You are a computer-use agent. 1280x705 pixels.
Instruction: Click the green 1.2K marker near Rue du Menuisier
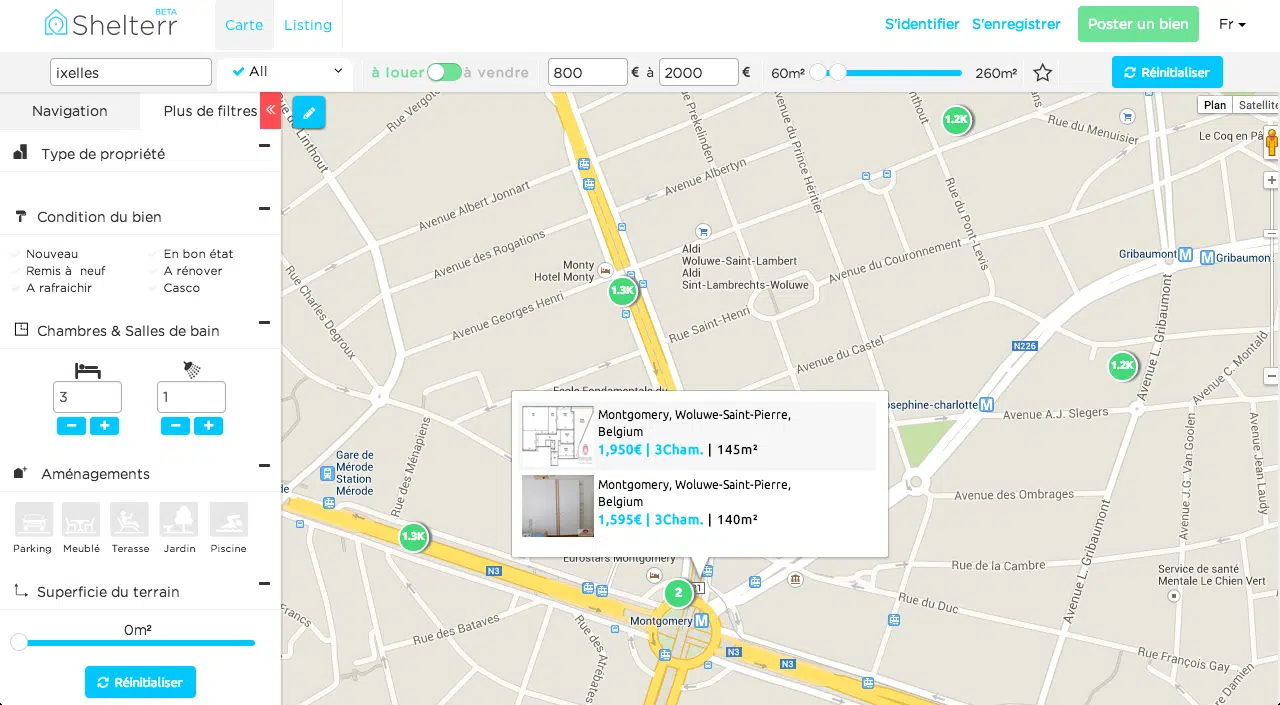click(956, 120)
